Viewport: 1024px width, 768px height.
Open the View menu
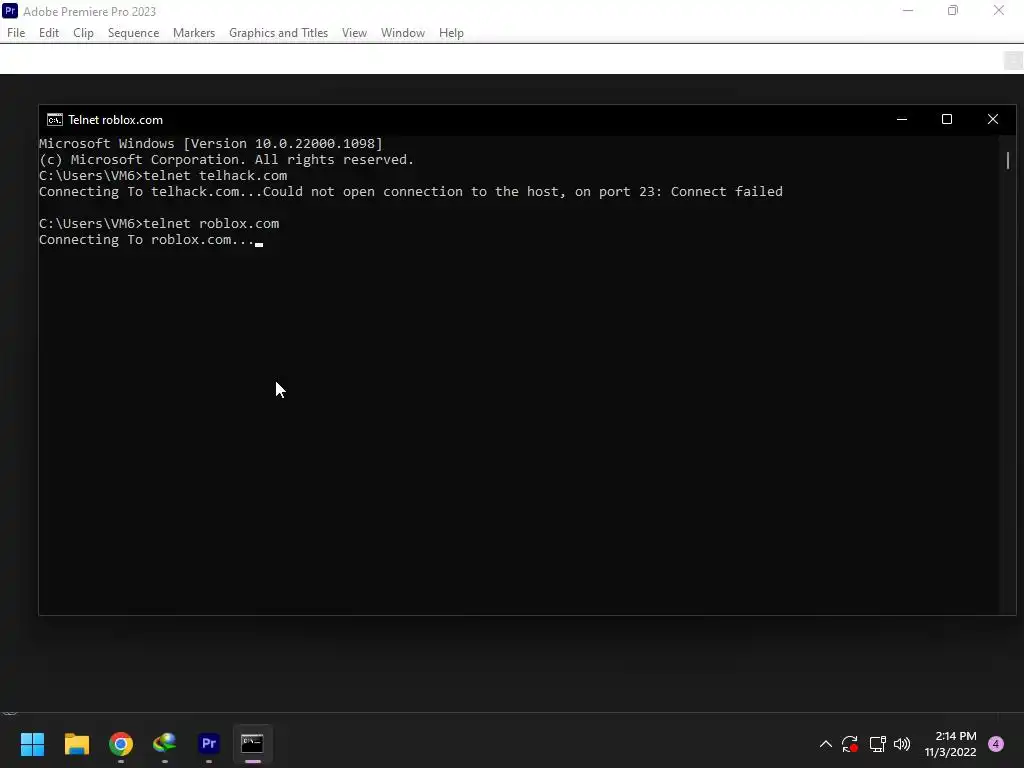click(x=354, y=33)
